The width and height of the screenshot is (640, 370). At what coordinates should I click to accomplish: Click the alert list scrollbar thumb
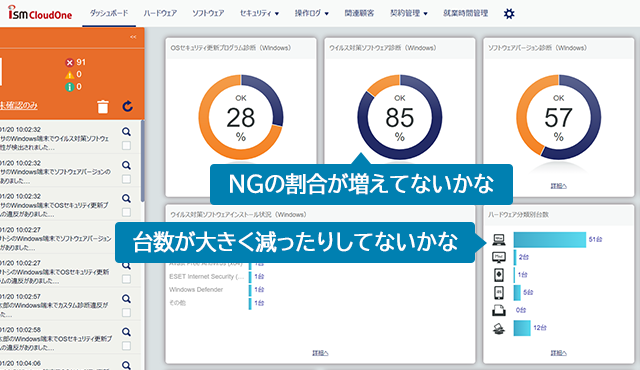(142, 161)
